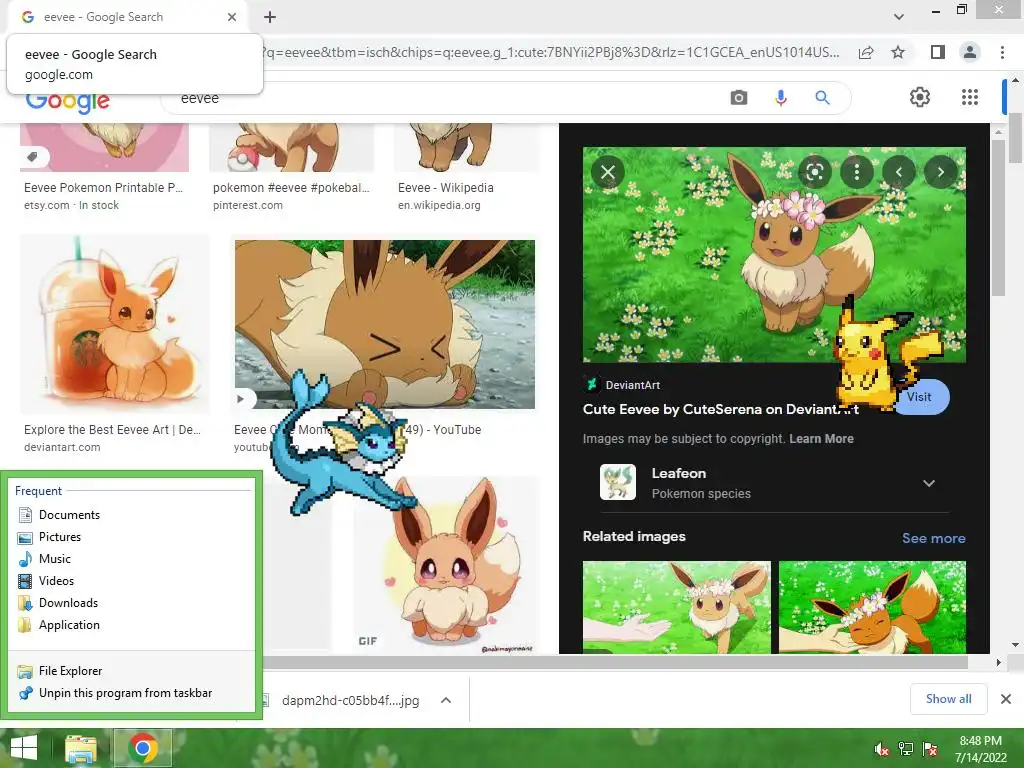Open the taskbar clock and date
Image resolution: width=1024 pixels, height=768 pixels.
click(x=980, y=749)
